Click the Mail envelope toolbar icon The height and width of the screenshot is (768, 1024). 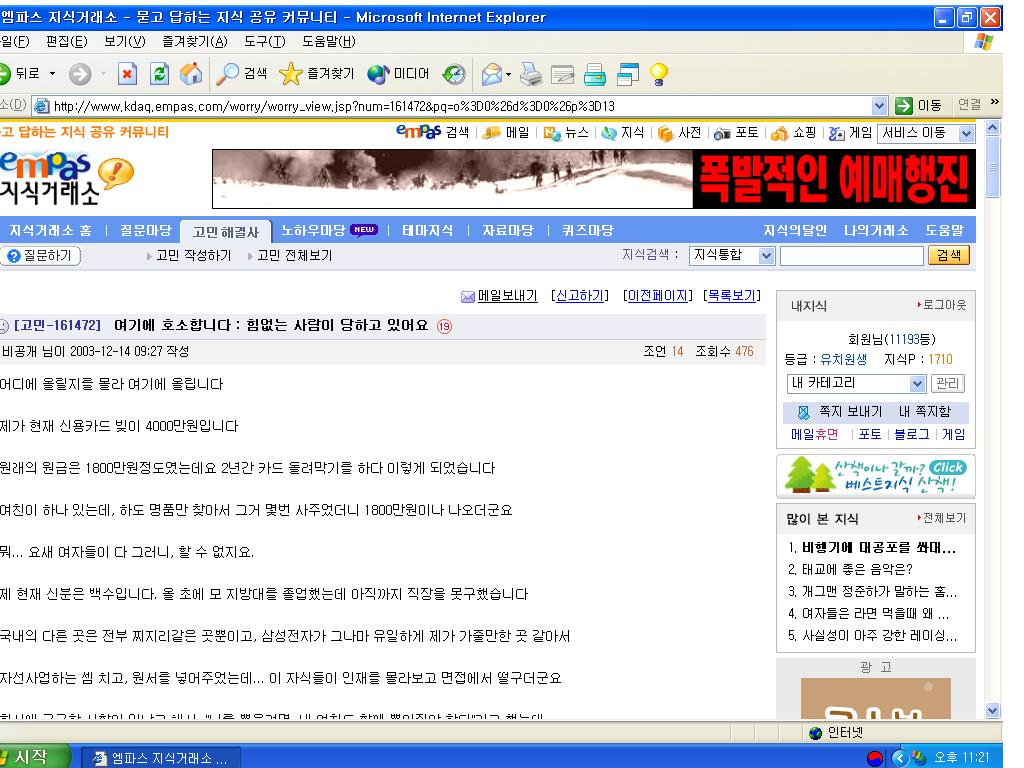492,74
